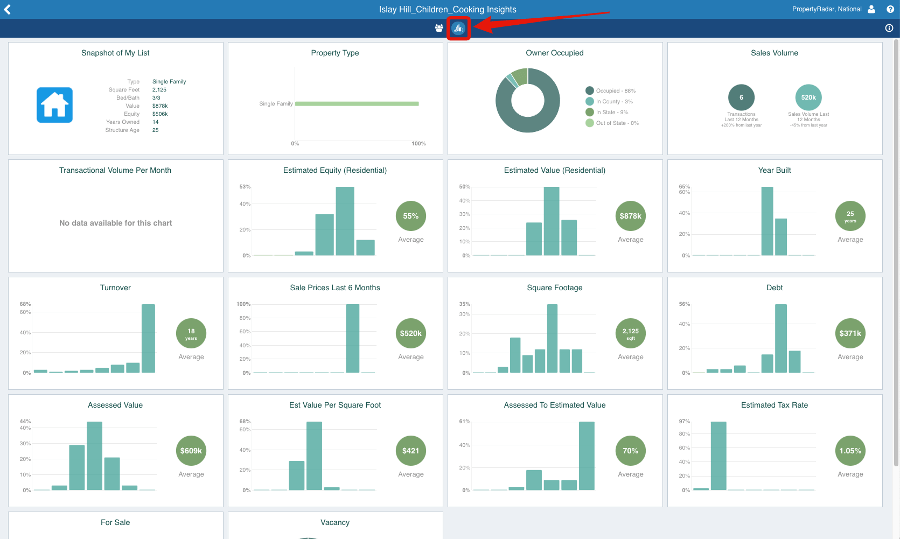
Task: Click 'No data available for this chart' message
Action: point(116,223)
